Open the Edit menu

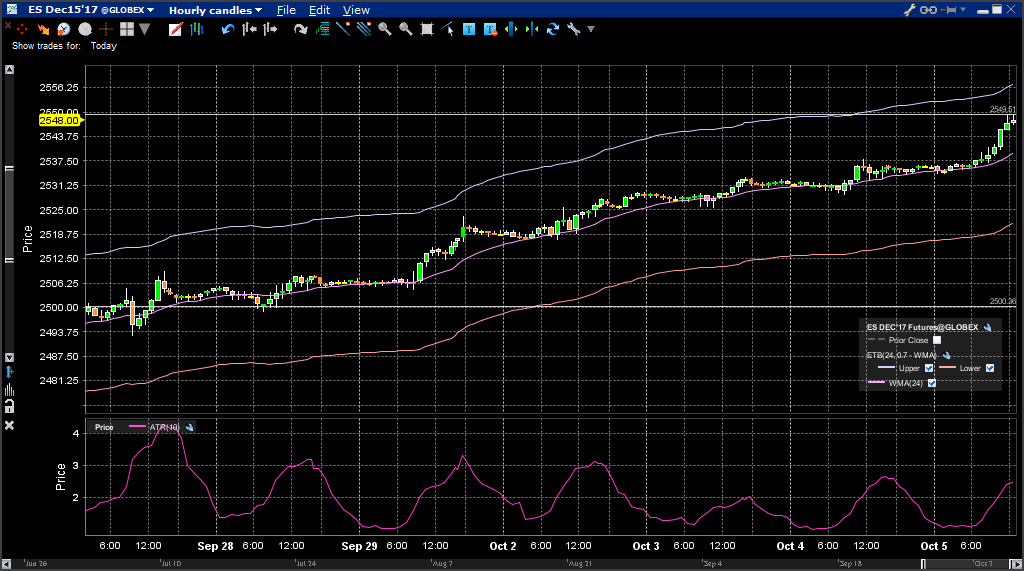(x=319, y=10)
